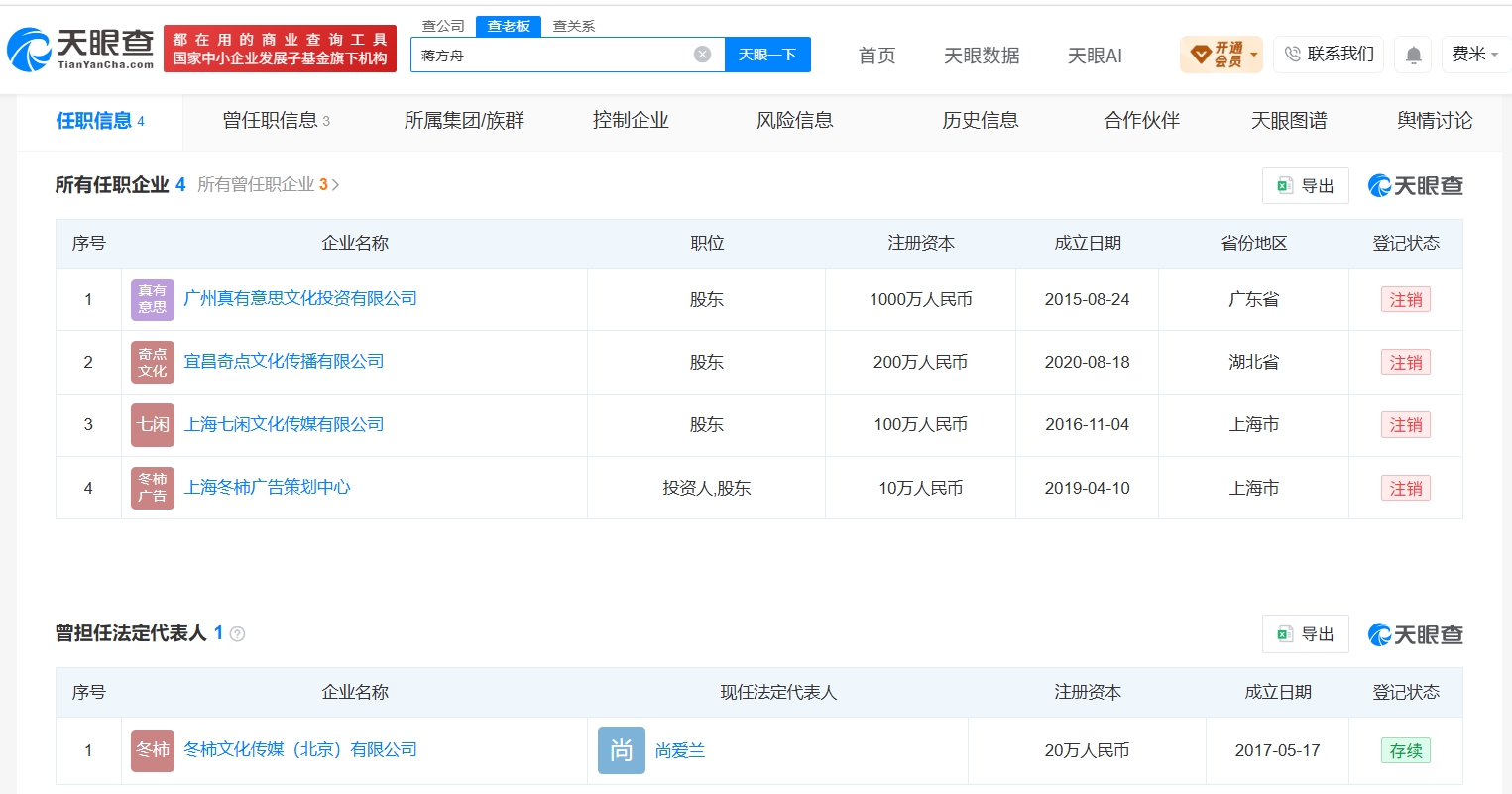Image resolution: width=1512 pixels, height=794 pixels.
Task: Open the 风险信息 tab
Action: pyautogui.click(x=795, y=121)
